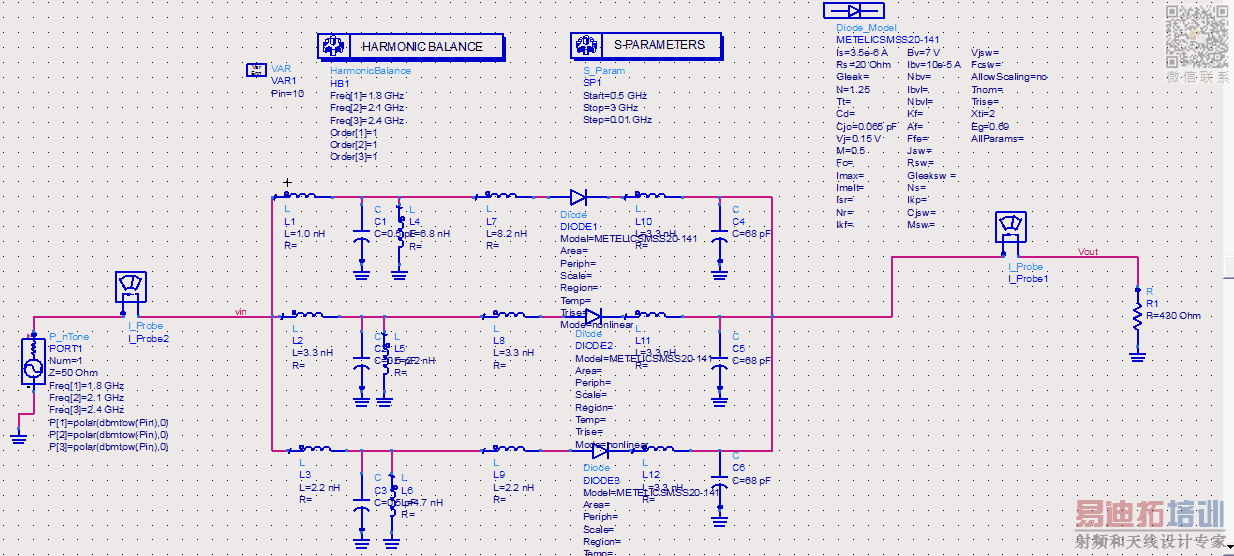Select the Vj=0.15 V diode parameter
Viewport: 1234px width, 556px height.
point(858,139)
